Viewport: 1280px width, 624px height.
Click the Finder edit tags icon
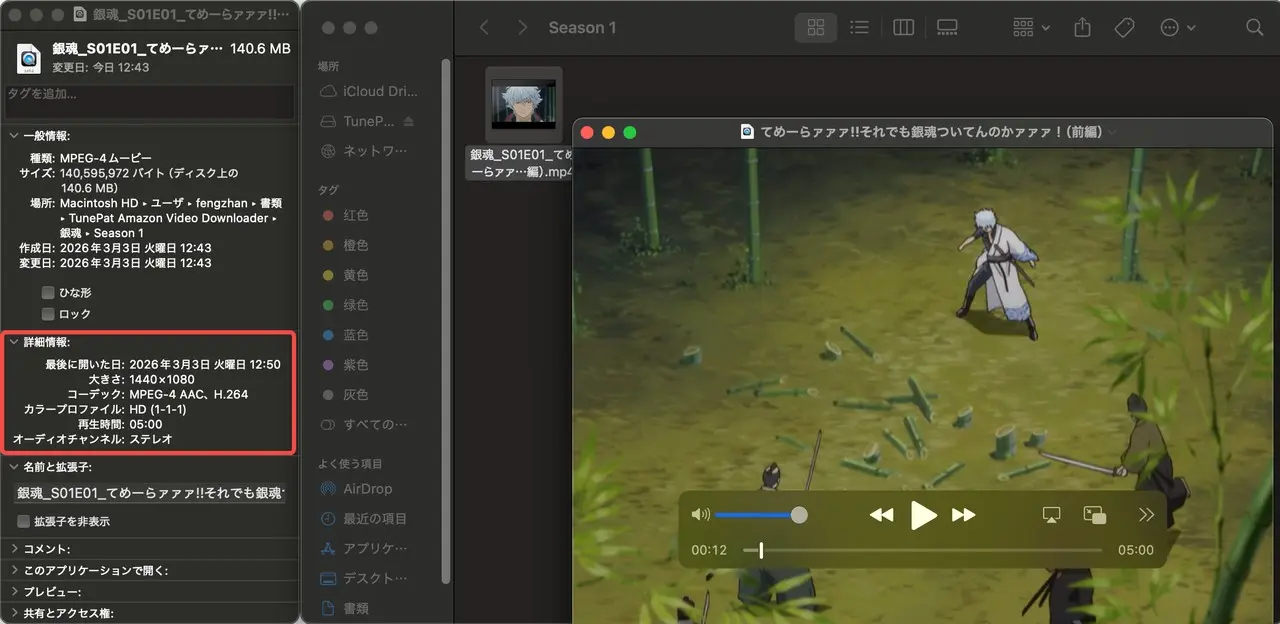1124,28
